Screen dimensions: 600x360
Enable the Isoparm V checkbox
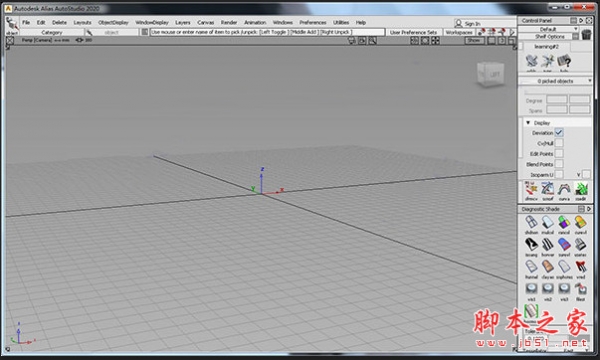coord(586,174)
